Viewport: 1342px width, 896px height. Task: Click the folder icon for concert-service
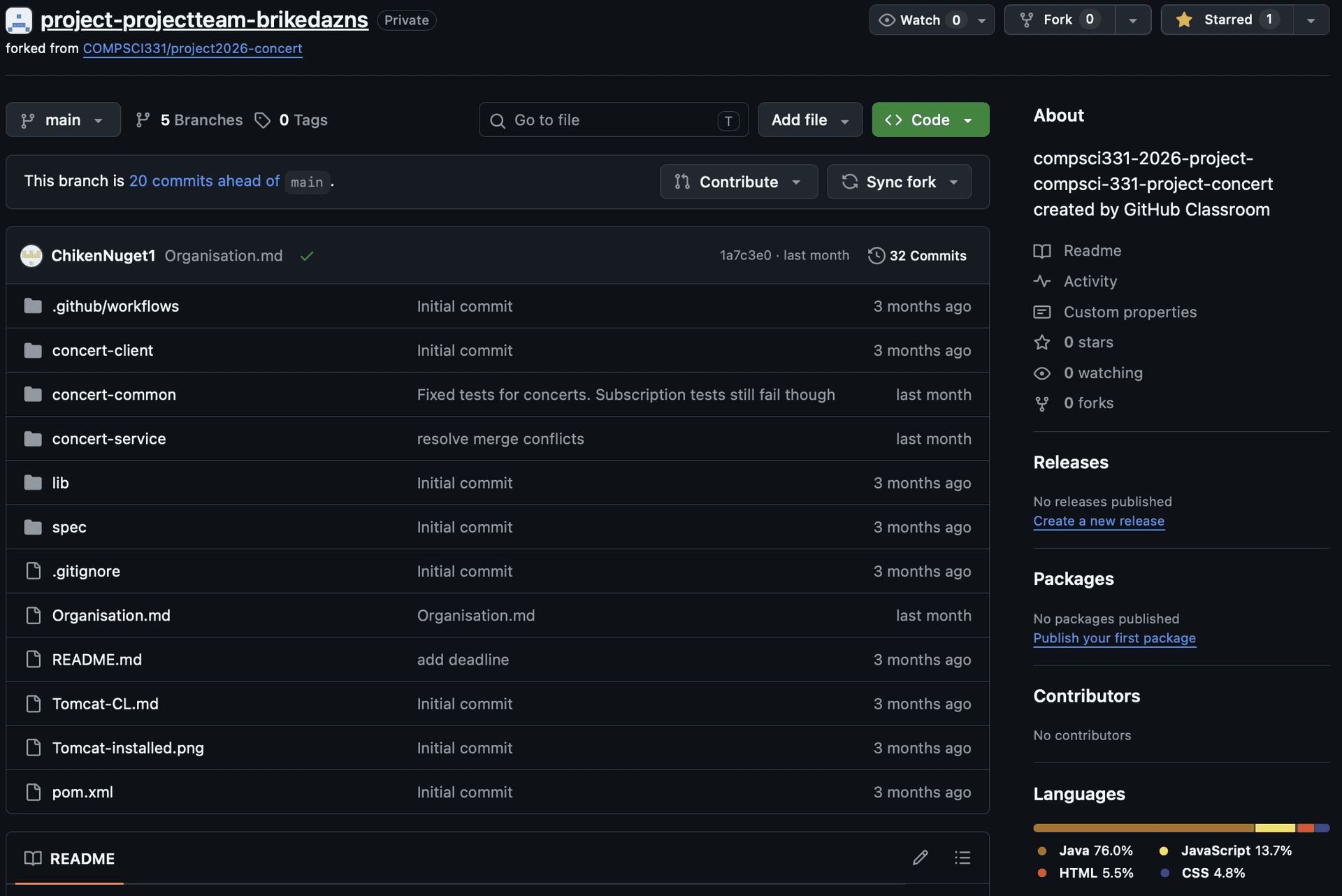[x=33, y=438]
